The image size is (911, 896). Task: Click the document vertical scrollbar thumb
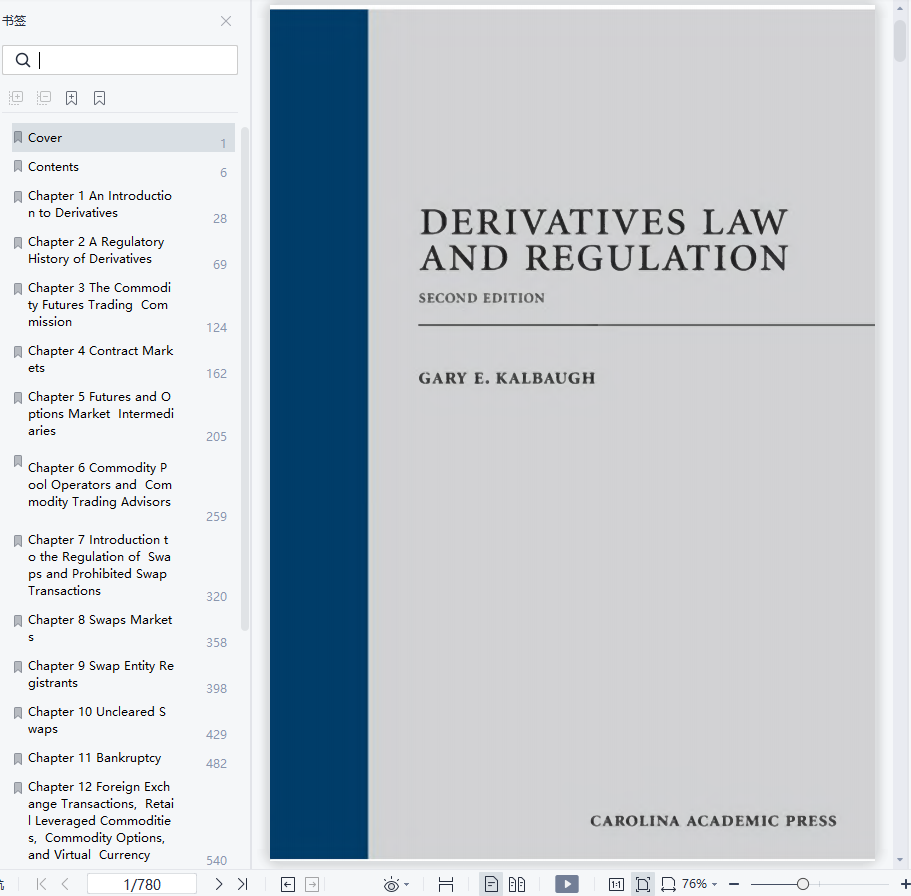point(900,40)
